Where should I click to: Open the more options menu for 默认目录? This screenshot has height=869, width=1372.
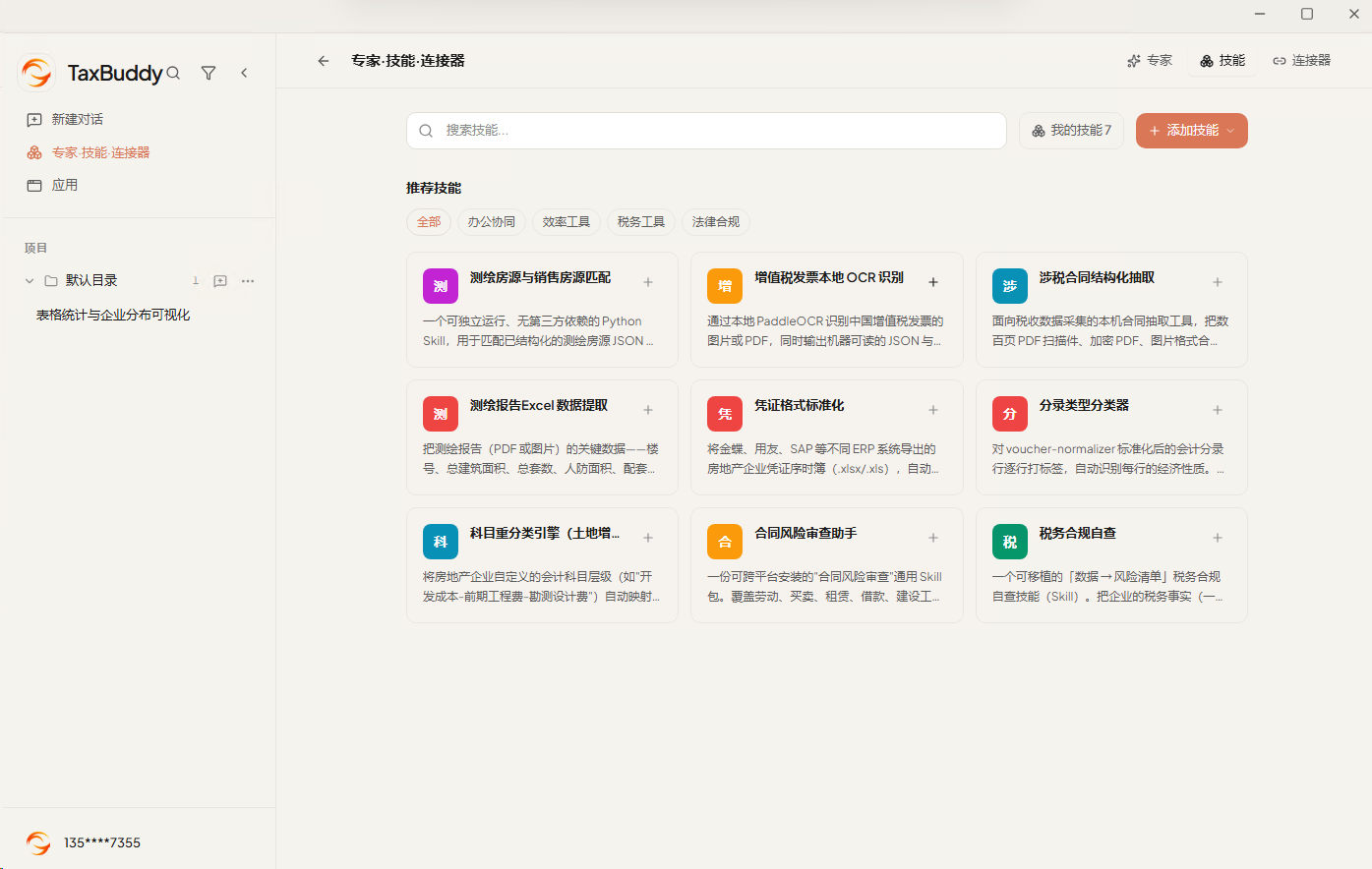pyautogui.click(x=248, y=281)
